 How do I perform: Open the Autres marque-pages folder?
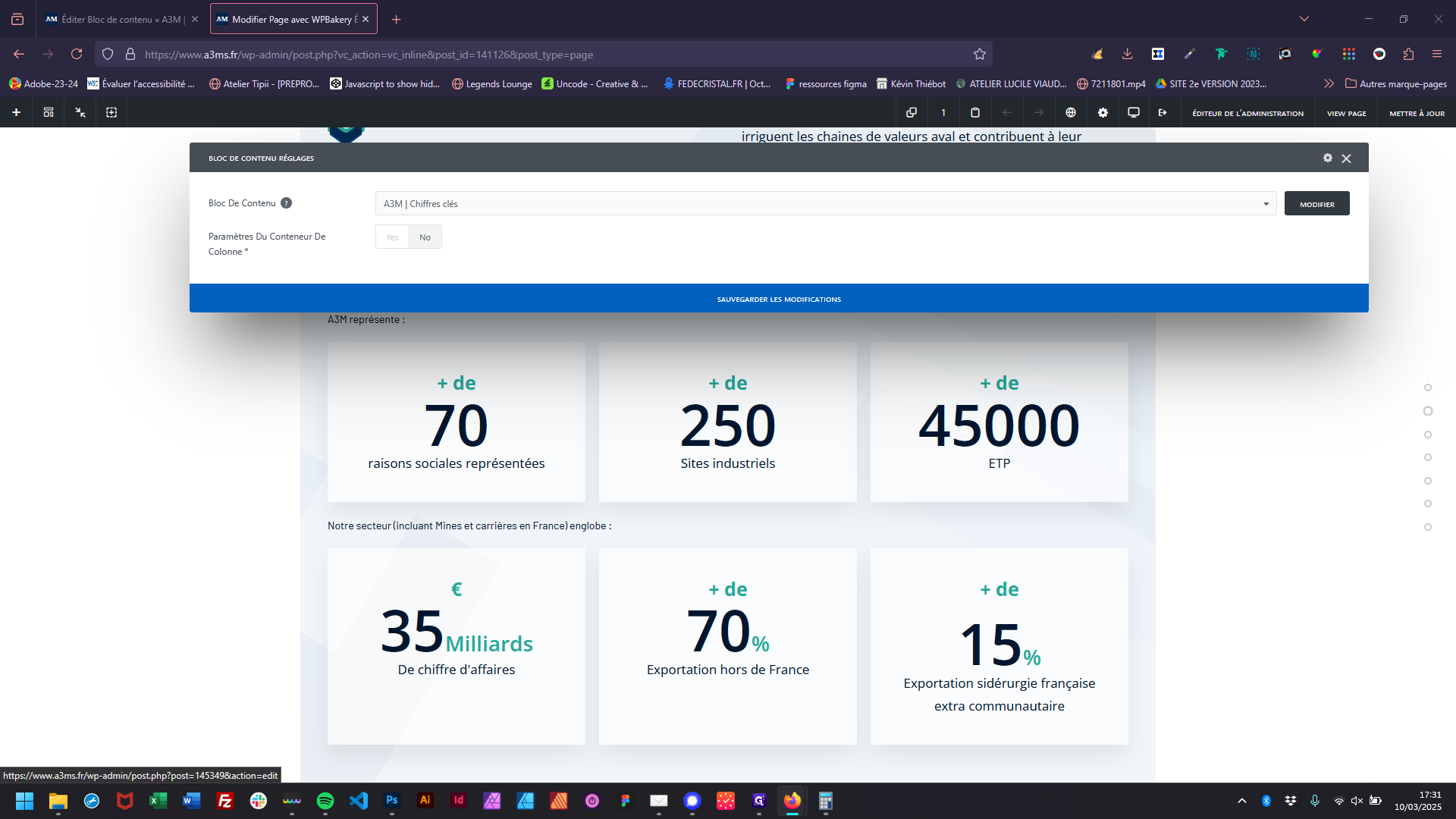[1395, 83]
